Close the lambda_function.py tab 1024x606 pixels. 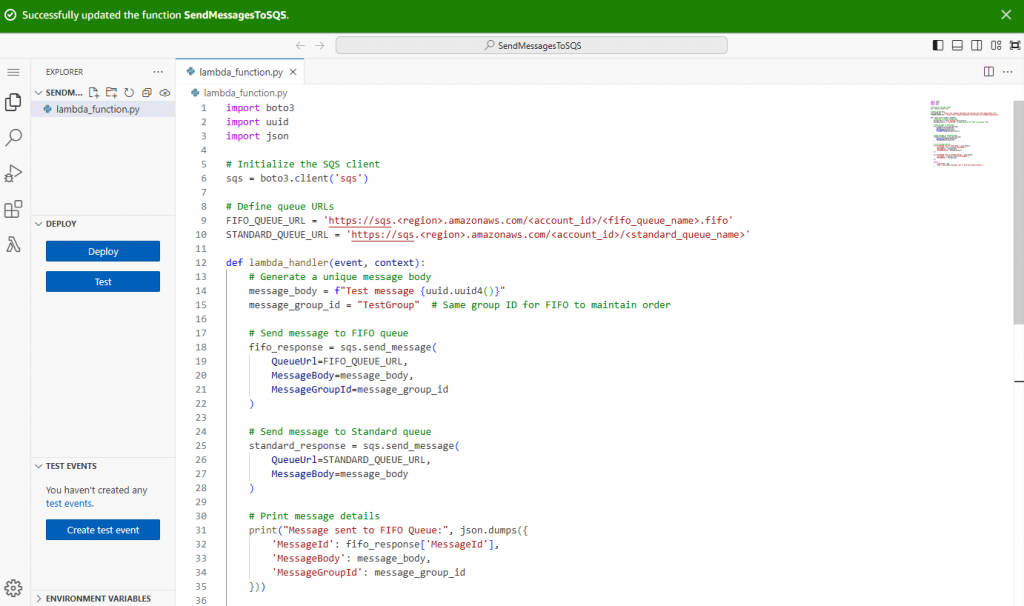pos(293,72)
